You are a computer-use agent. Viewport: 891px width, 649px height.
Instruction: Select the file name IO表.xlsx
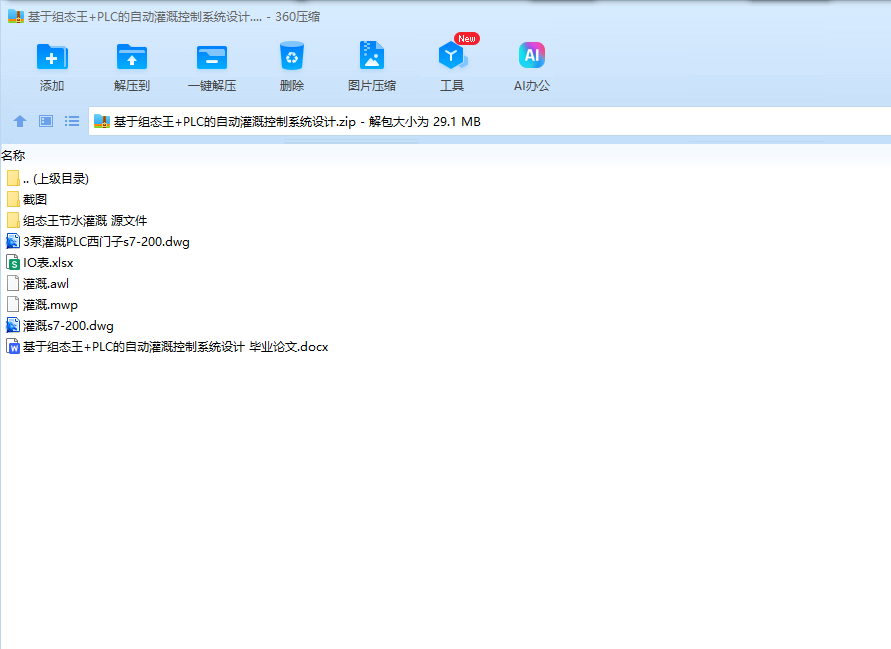[x=48, y=263]
